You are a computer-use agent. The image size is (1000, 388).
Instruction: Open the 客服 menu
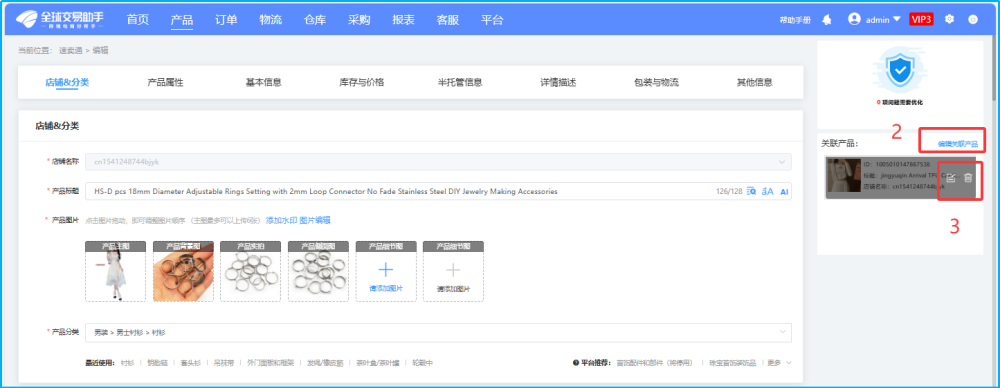coord(448,20)
